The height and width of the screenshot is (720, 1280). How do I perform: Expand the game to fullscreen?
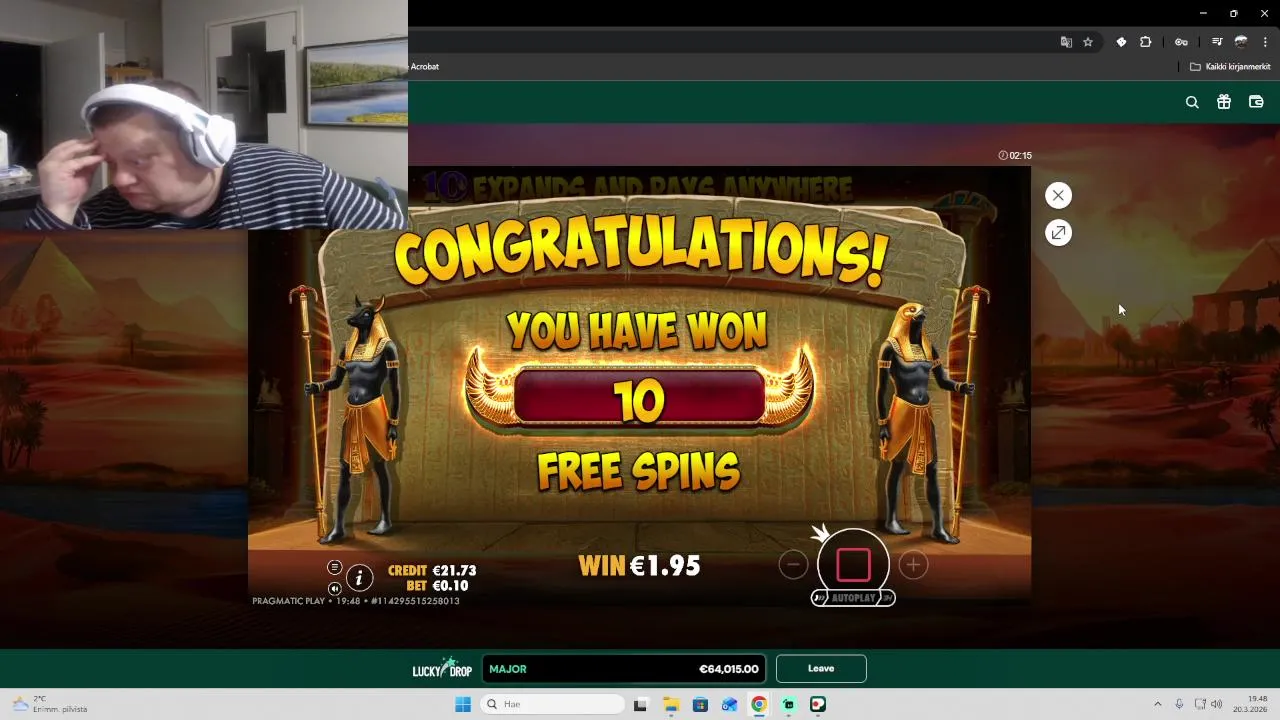click(x=1058, y=233)
